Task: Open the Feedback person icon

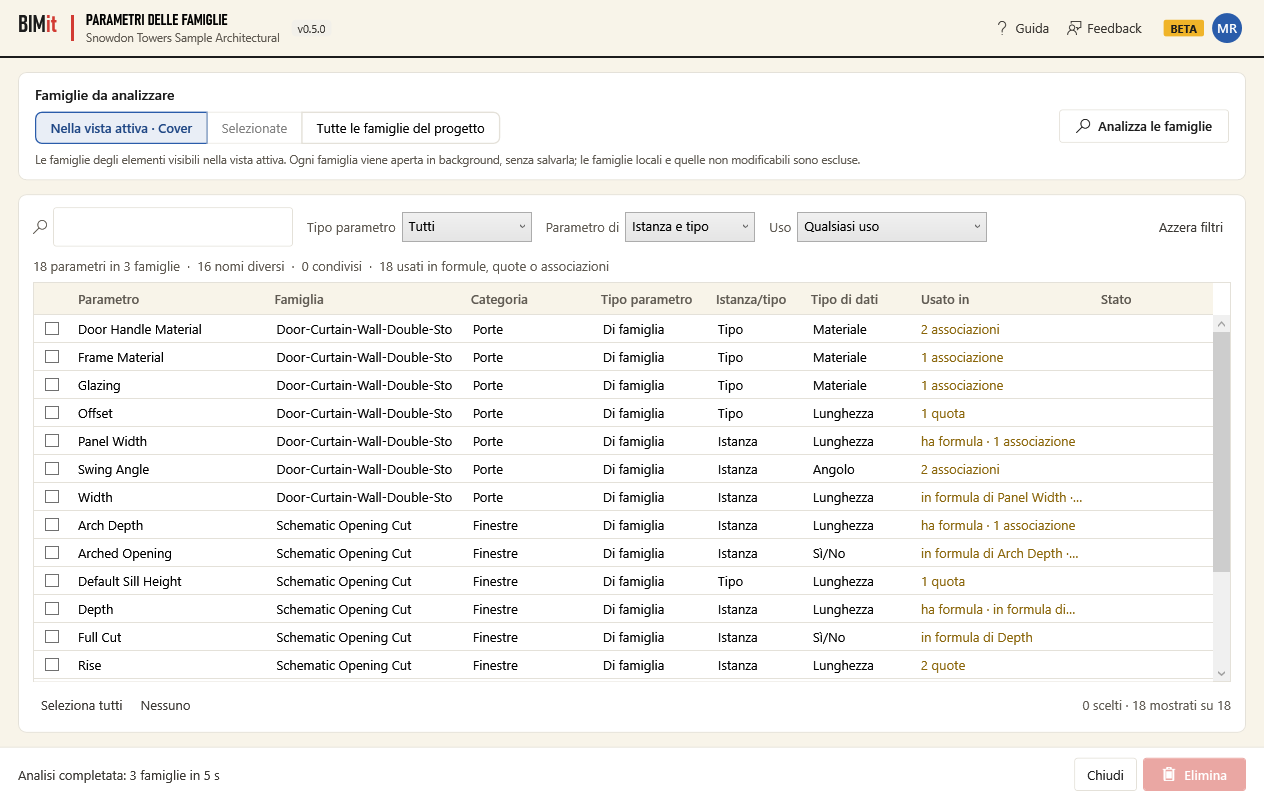Action: click(x=1074, y=28)
